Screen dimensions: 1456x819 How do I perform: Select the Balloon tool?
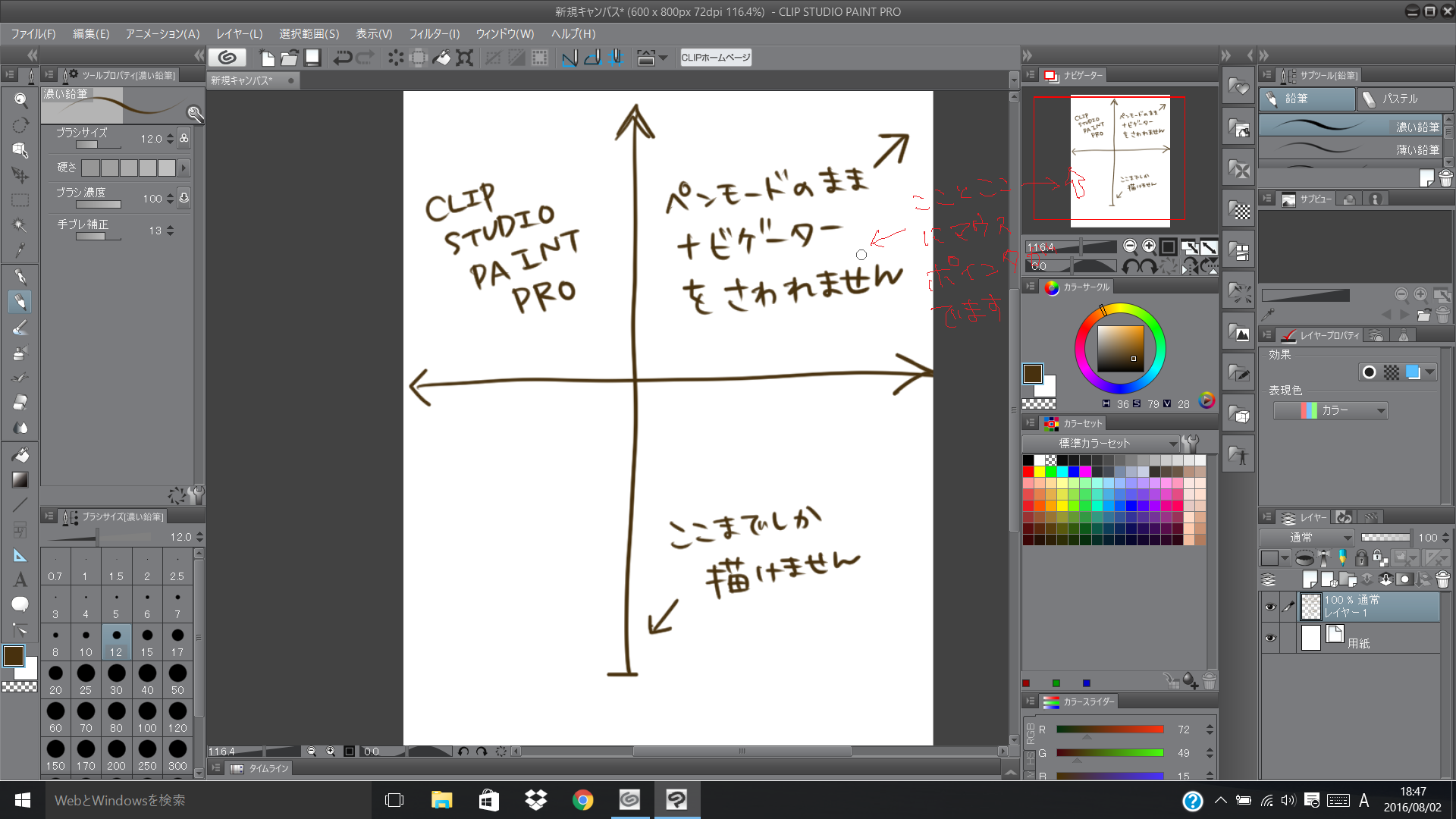point(20,604)
